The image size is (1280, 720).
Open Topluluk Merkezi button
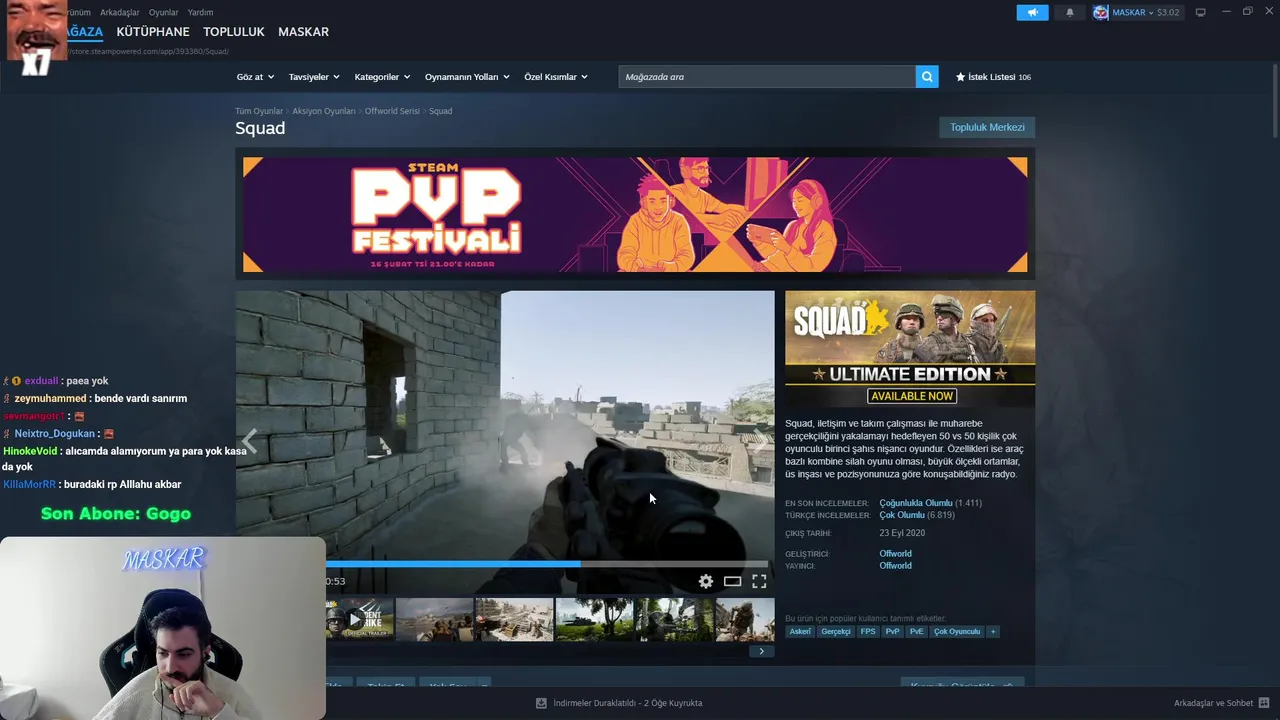coord(987,127)
